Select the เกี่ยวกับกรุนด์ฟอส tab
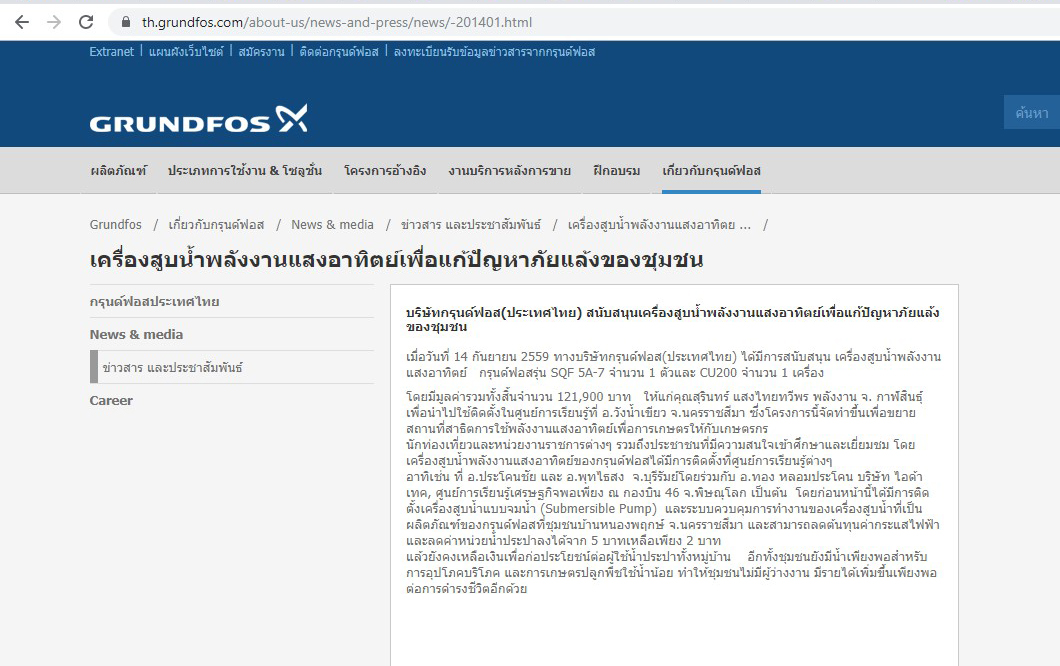 (x=711, y=171)
